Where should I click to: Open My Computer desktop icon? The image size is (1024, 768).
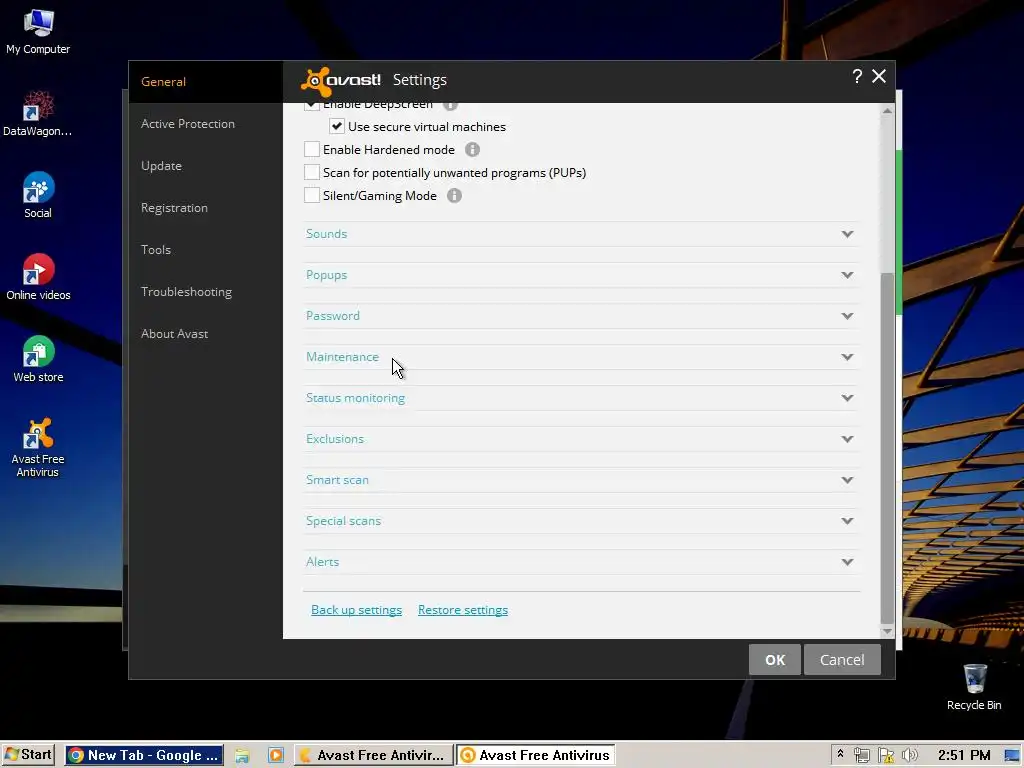(38, 31)
